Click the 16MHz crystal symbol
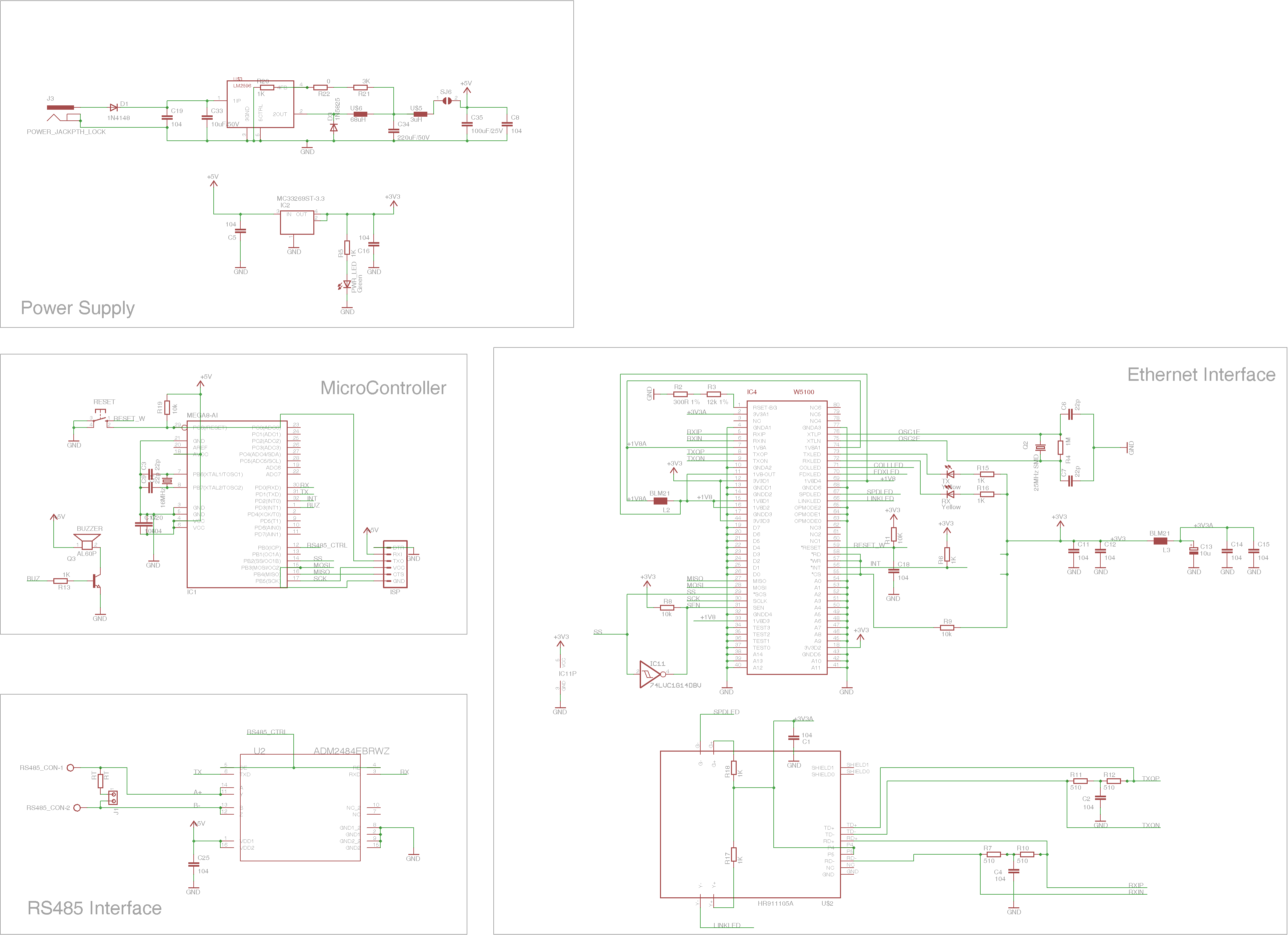Image resolution: width=1288 pixels, height=935 pixels. click(x=166, y=481)
